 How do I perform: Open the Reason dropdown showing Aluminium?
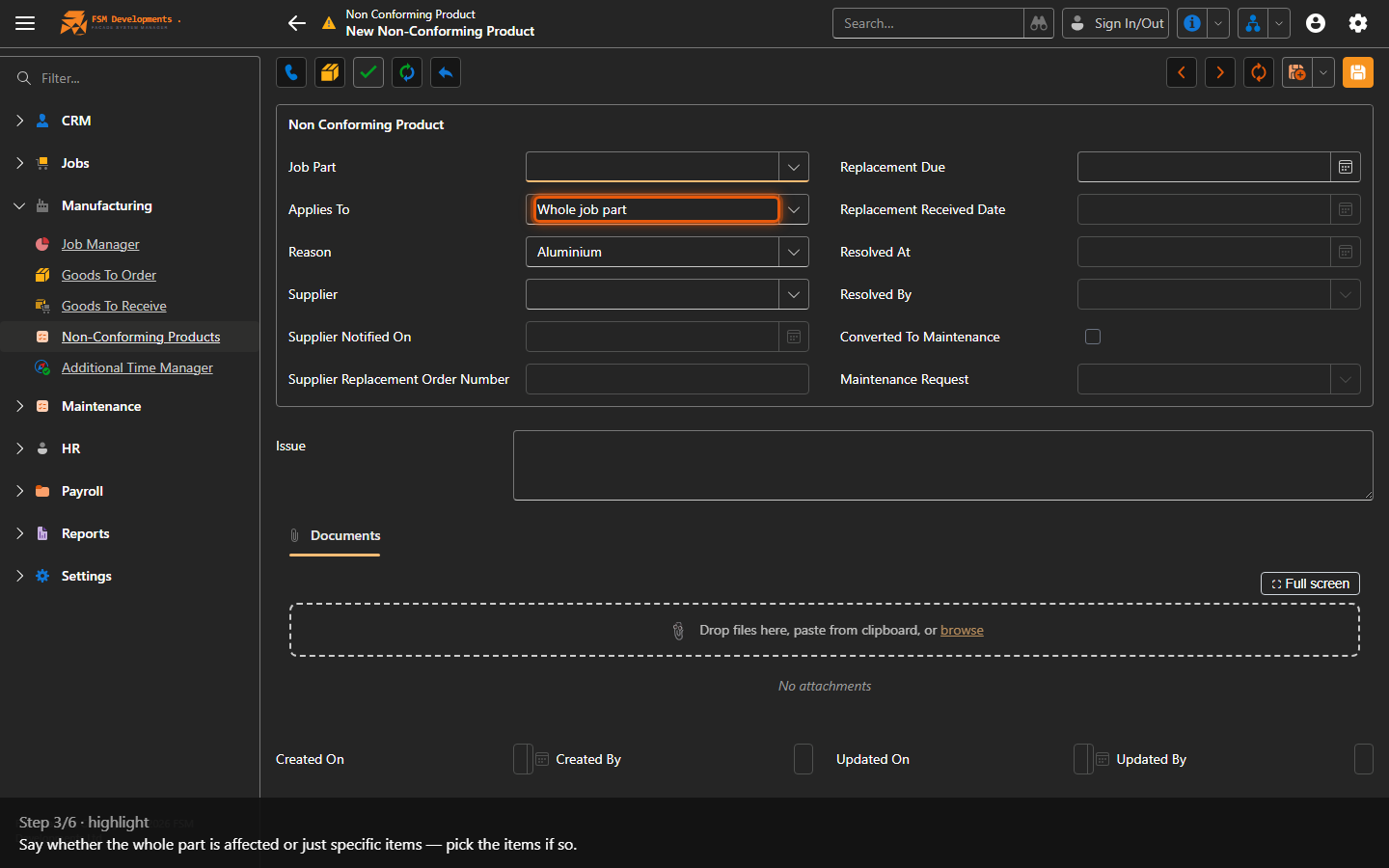(x=794, y=252)
